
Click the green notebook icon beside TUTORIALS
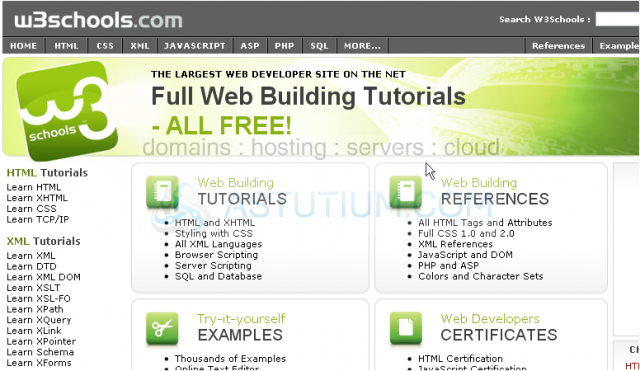point(162,193)
